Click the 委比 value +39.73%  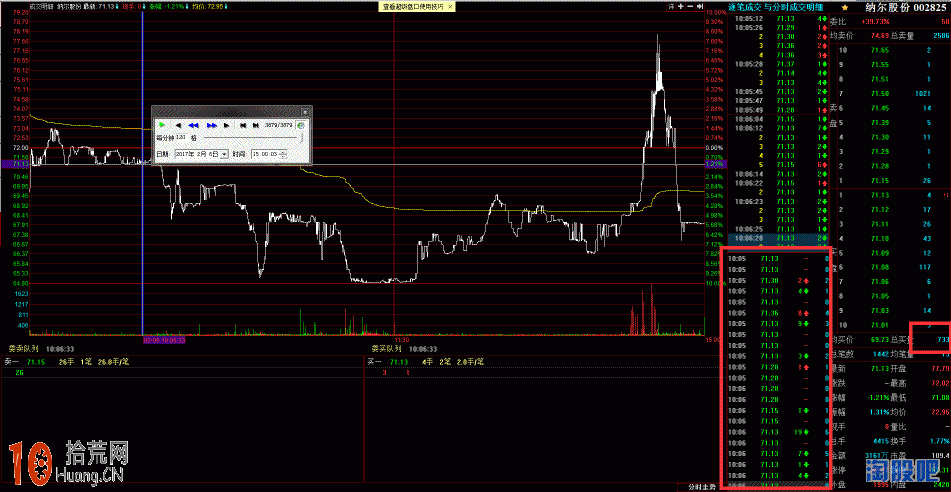tap(878, 22)
